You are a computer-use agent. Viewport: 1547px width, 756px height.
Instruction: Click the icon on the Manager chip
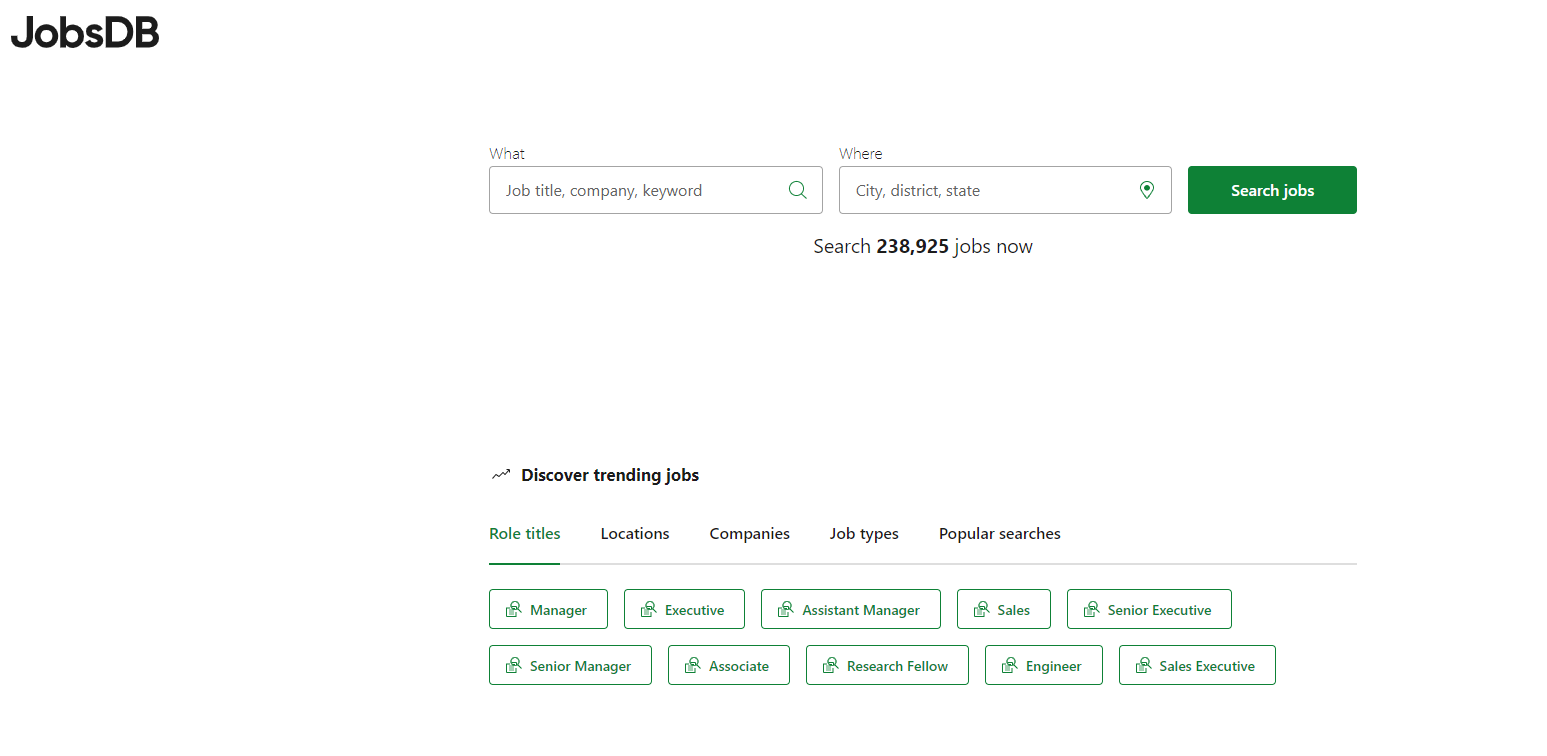coord(514,609)
